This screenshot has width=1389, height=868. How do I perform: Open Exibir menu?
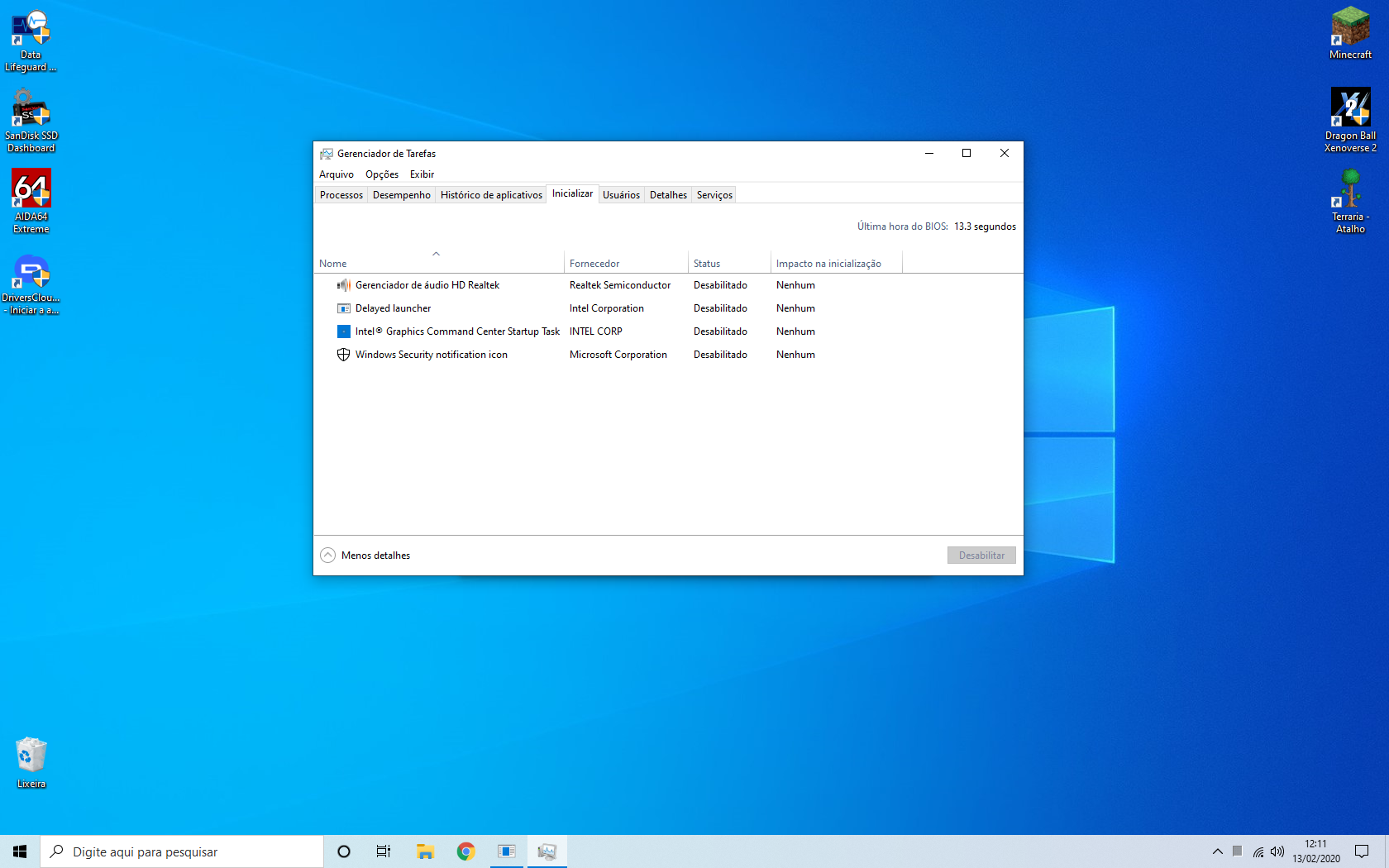point(422,174)
